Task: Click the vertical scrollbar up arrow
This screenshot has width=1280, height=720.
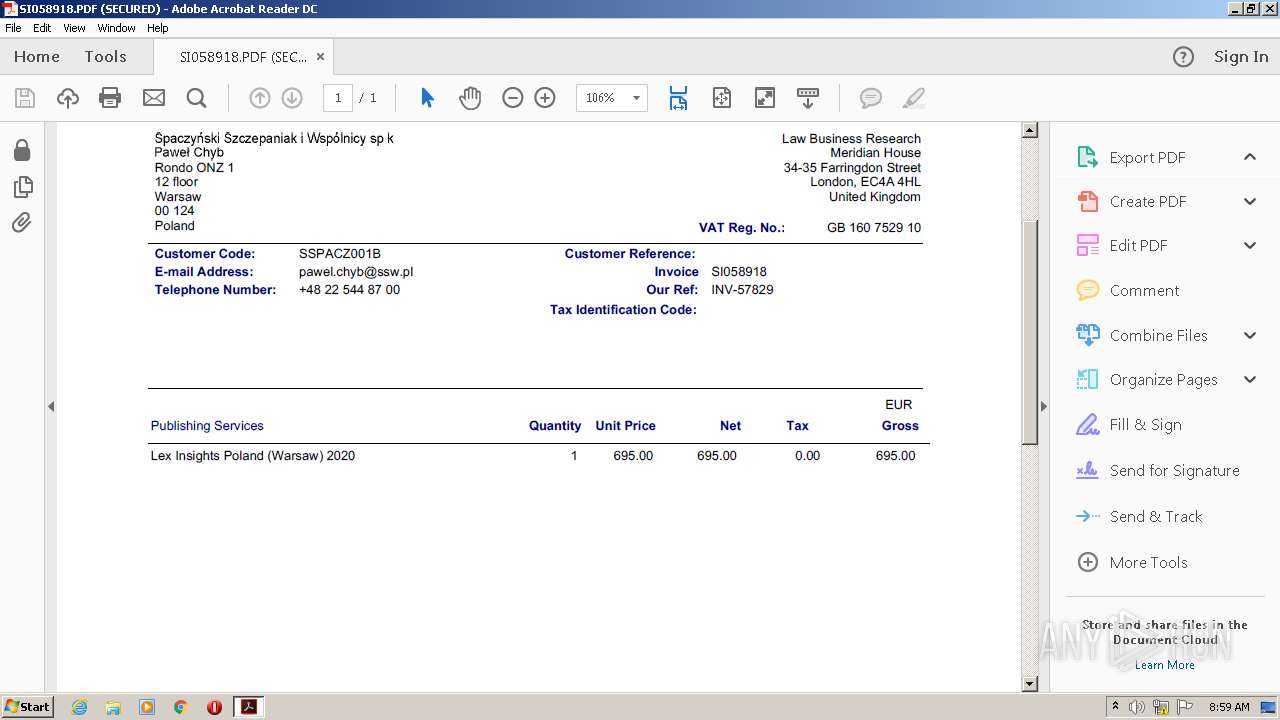Action: (1030, 131)
